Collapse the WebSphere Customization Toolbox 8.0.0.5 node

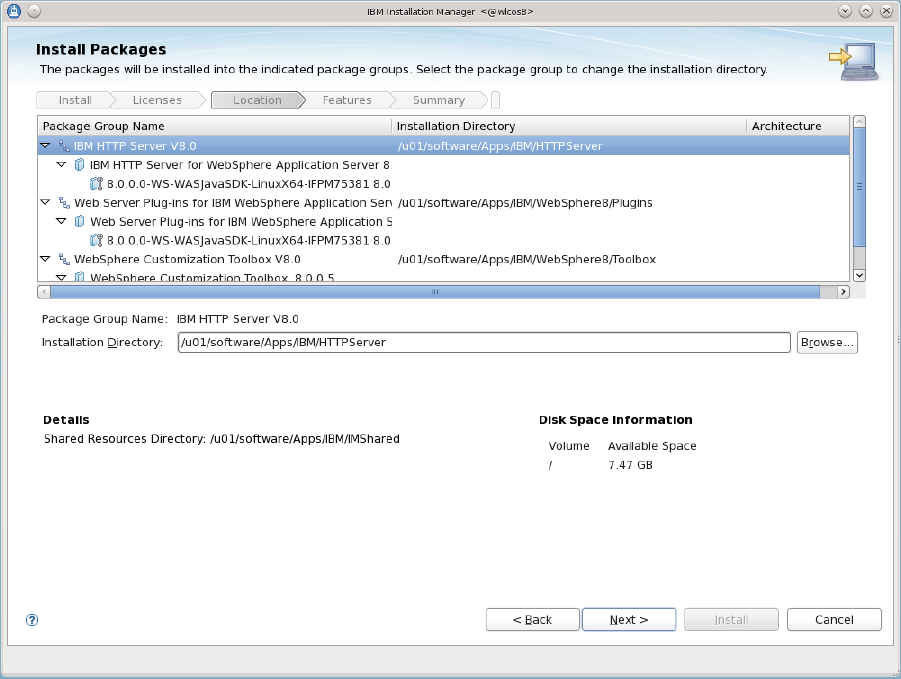coord(61,277)
